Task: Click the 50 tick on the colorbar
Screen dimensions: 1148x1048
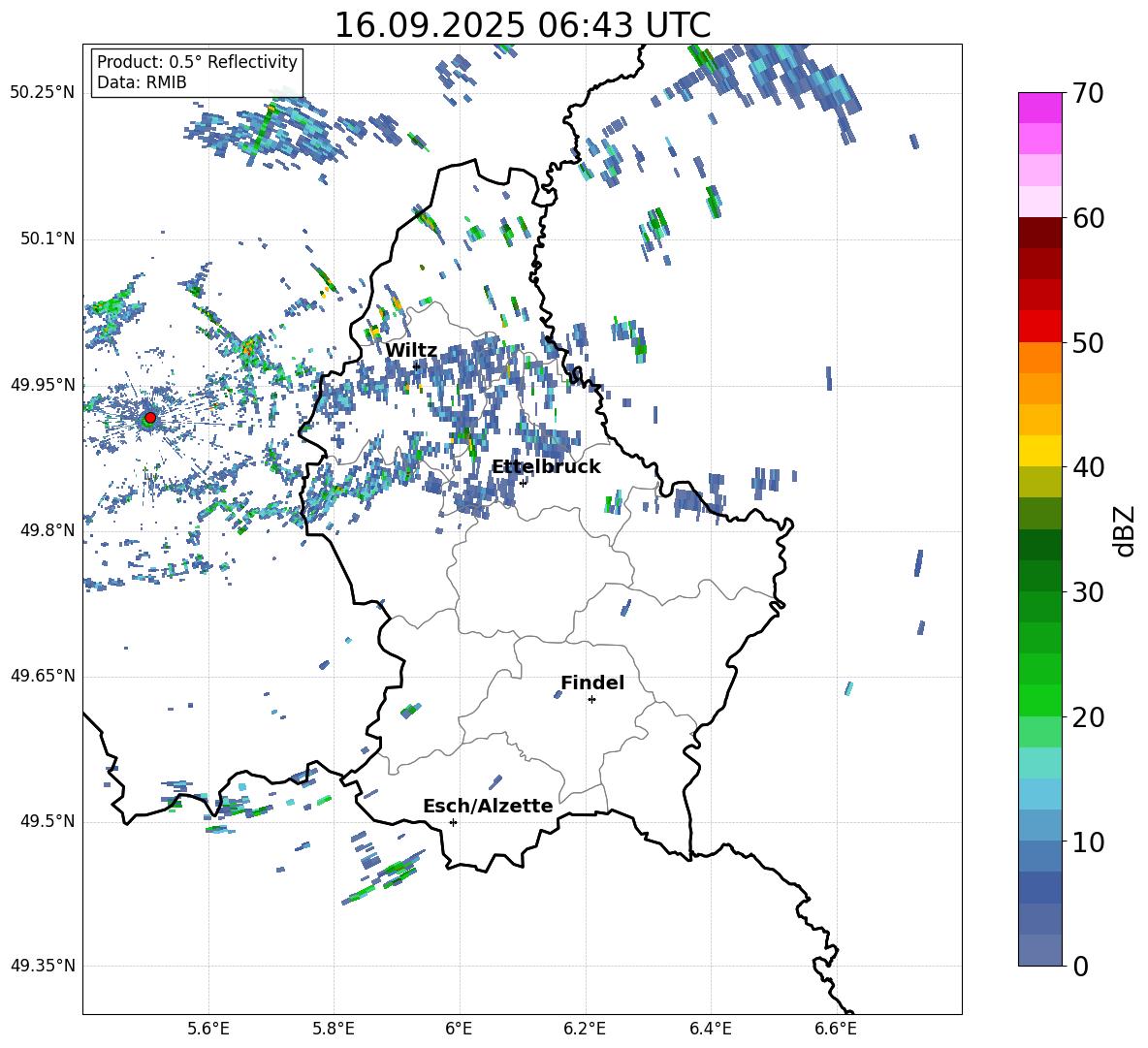Action: [x=1088, y=342]
